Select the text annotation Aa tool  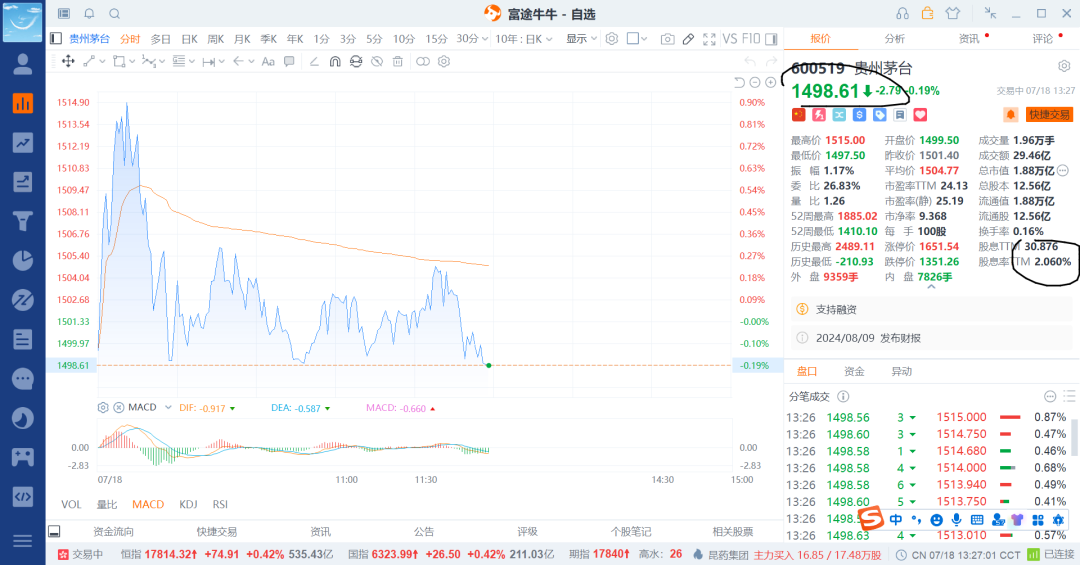tap(269, 61)
